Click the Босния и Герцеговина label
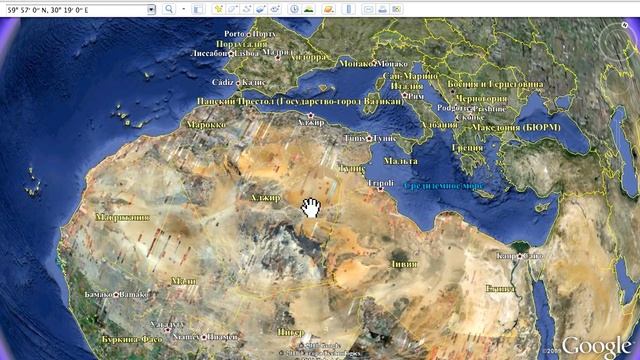Image resolution: width=640 pixels, height=360 pixels. 496,84
